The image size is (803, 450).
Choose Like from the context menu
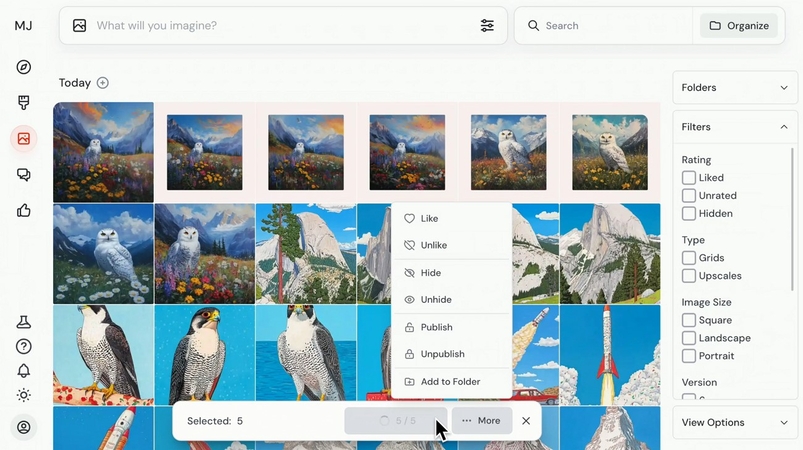pyautogui.click(x=452, y=219)
